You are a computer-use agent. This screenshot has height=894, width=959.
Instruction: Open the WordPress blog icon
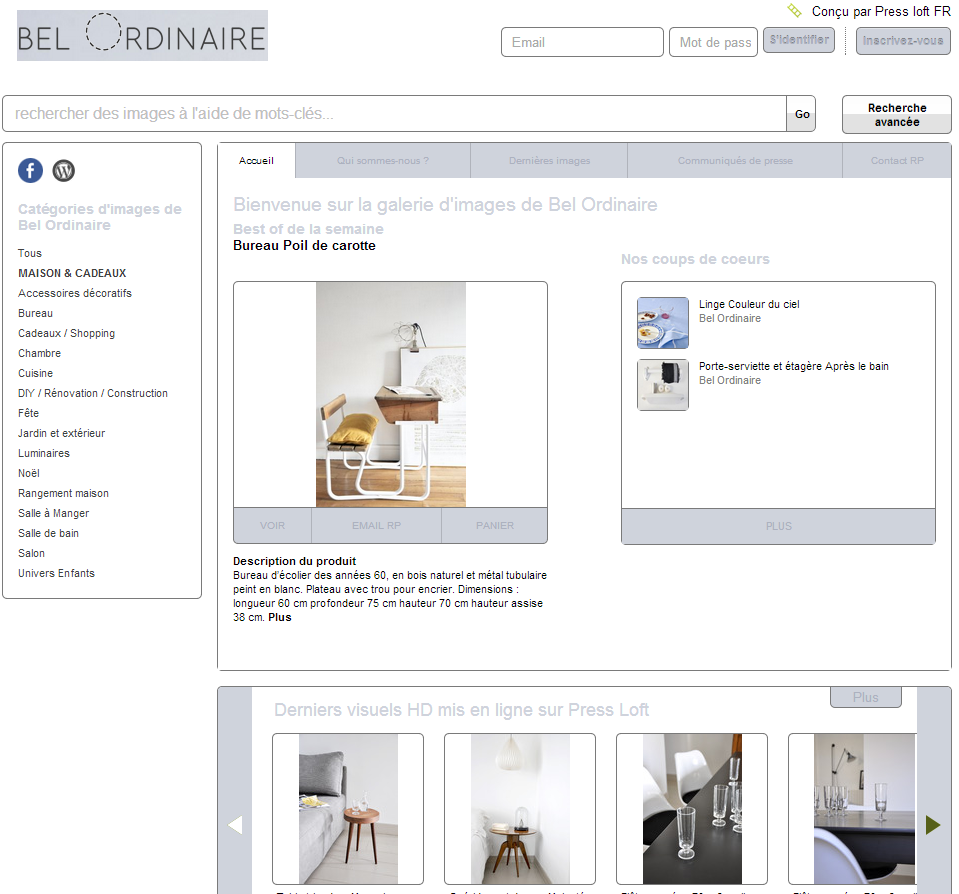click(x=64, y=171)
